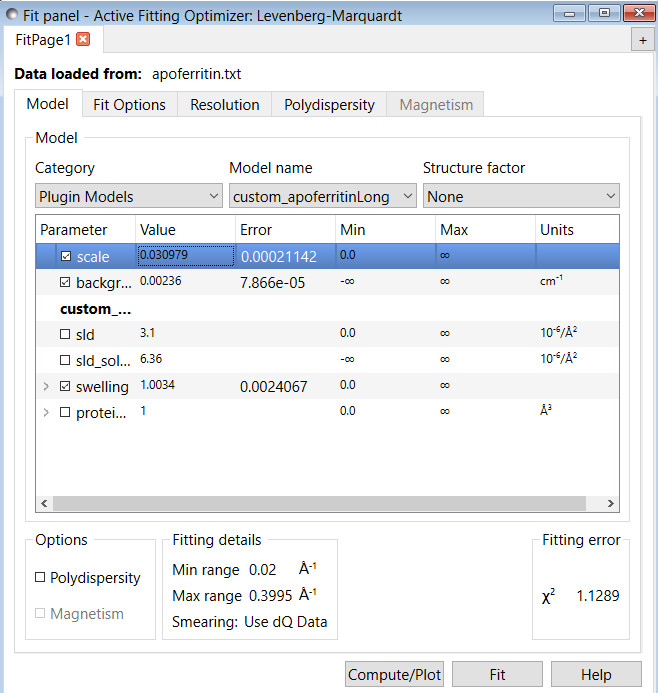Uncheck the scale parameter checkbox

pyautogui.click(x=66, y=257)
